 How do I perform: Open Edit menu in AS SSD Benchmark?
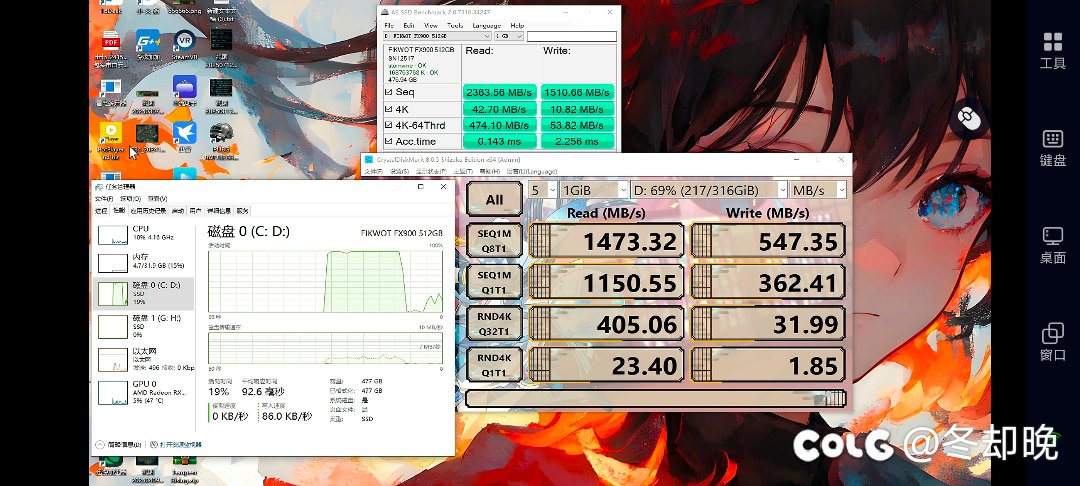(409, 25)
